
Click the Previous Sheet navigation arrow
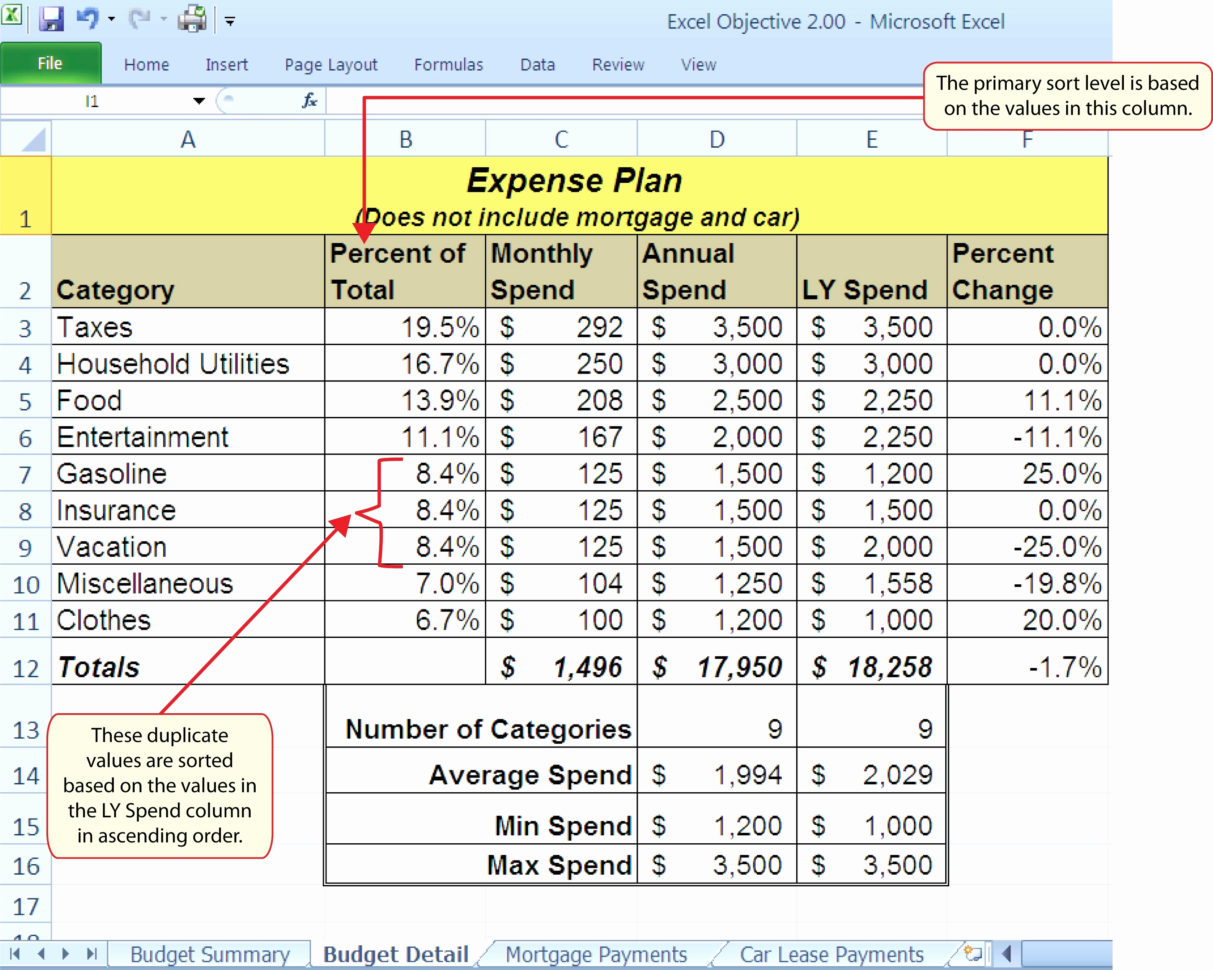click(42, 954)
